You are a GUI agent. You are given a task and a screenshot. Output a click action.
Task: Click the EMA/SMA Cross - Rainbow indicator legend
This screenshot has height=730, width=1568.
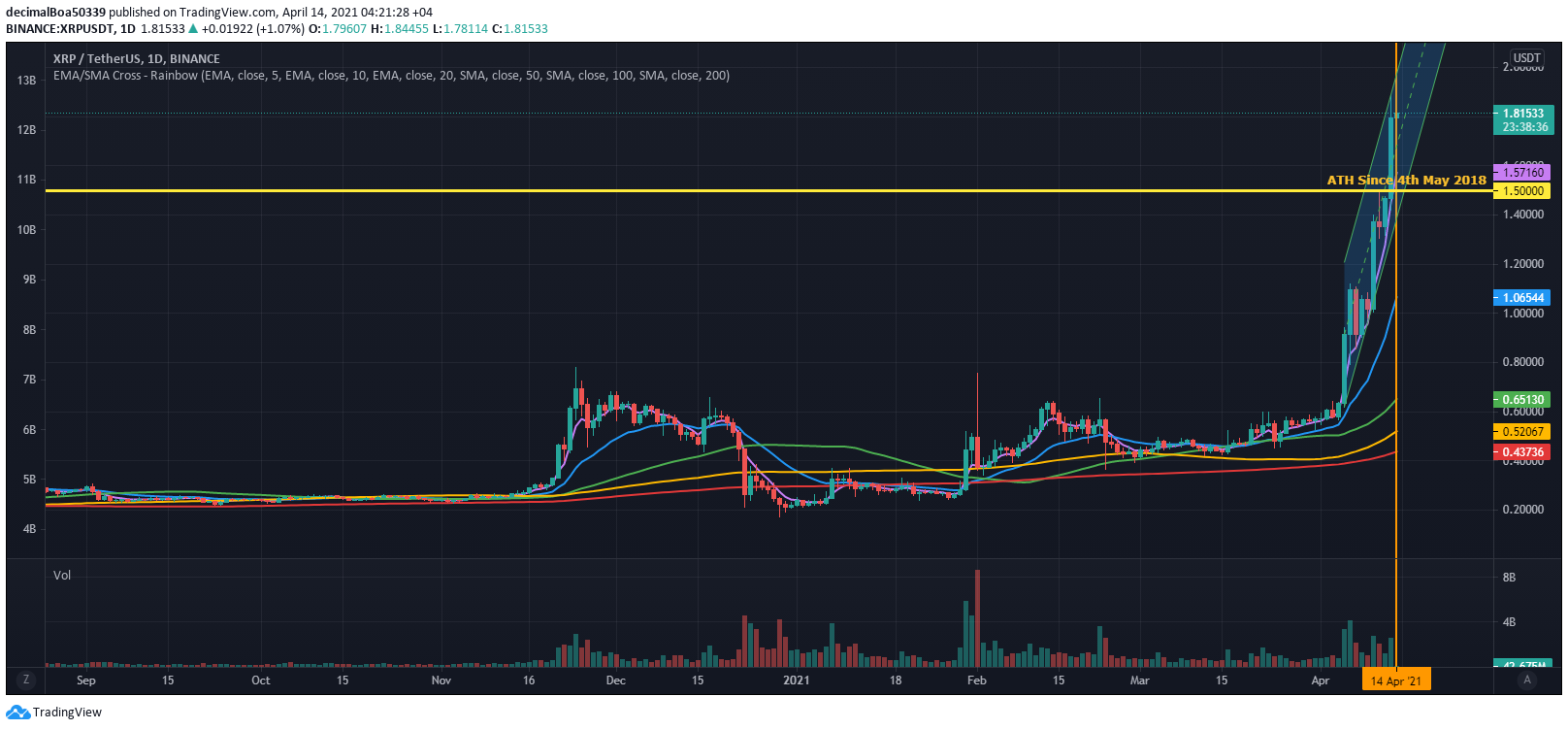point(391,76)
